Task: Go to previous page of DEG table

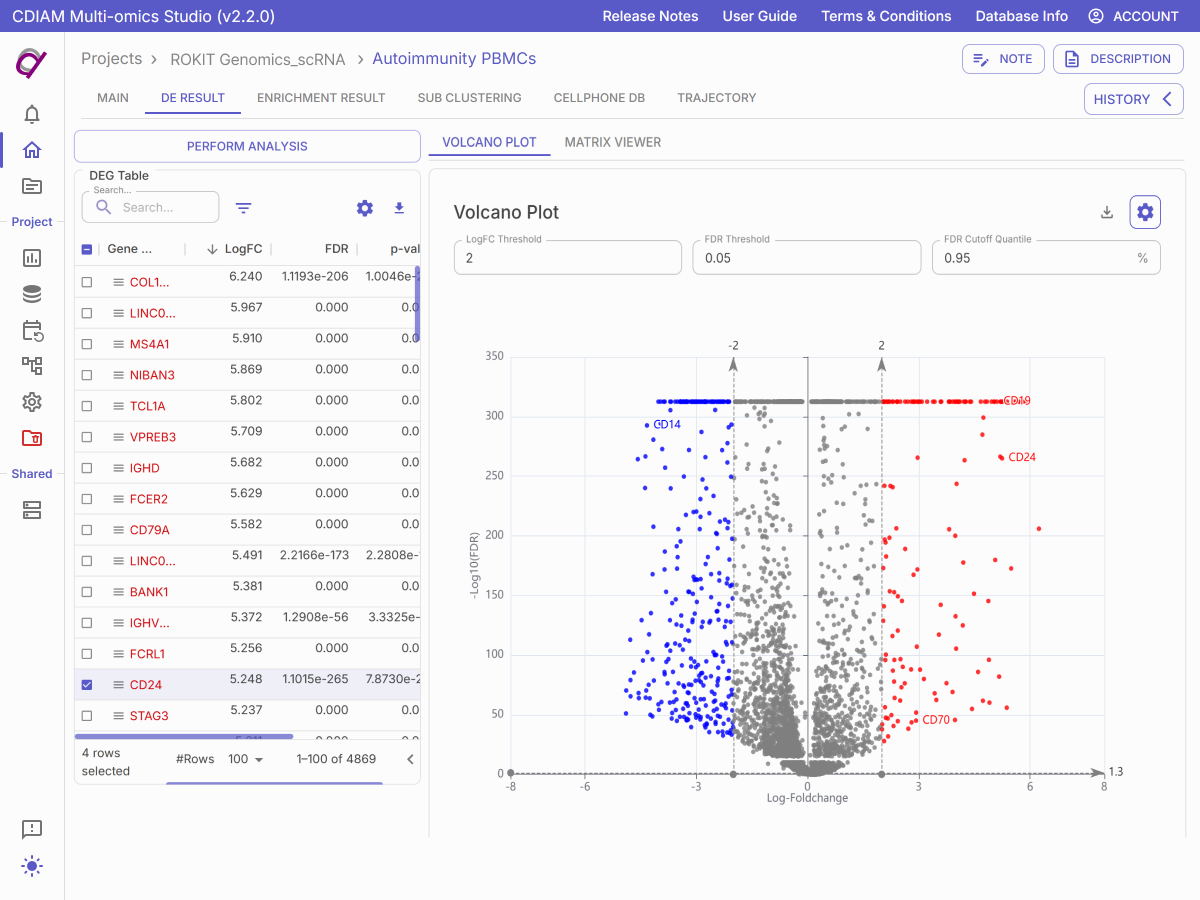Action: point(410,760)
